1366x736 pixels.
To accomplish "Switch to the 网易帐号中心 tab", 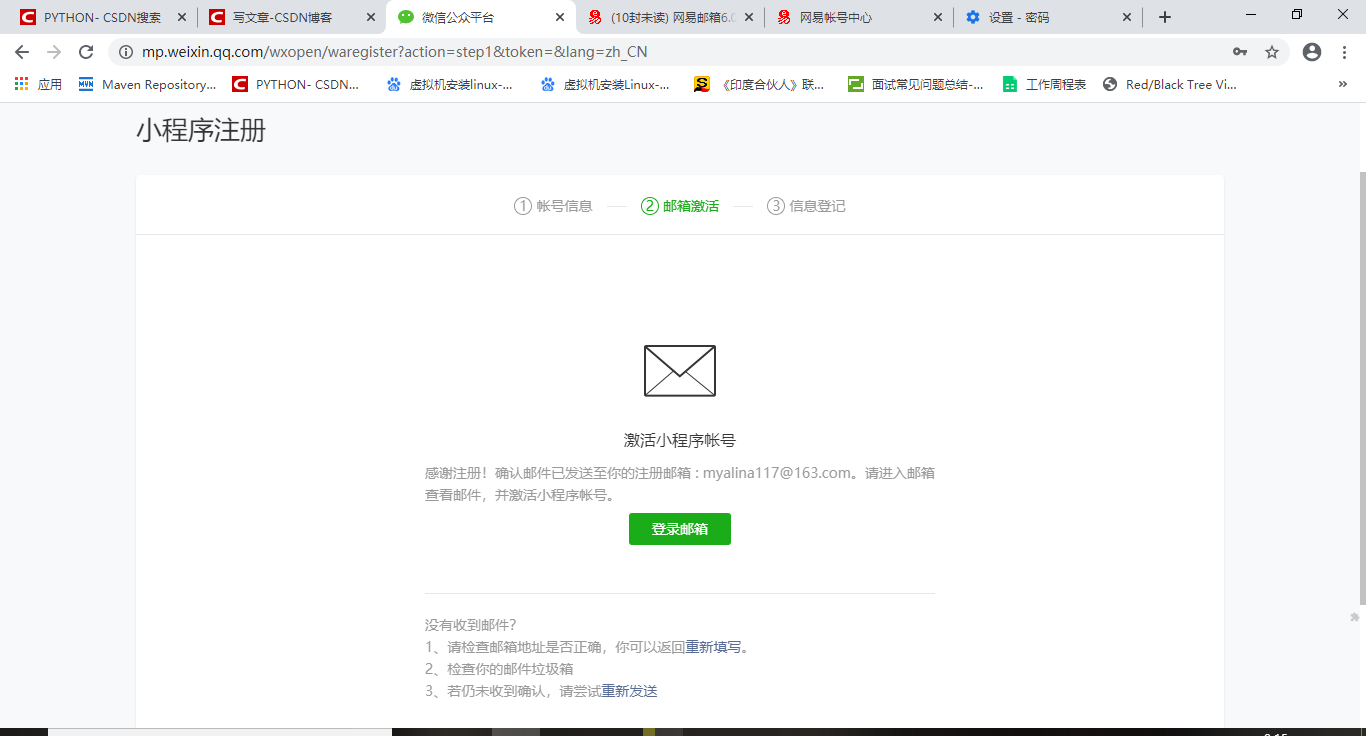I will (858, 17).
